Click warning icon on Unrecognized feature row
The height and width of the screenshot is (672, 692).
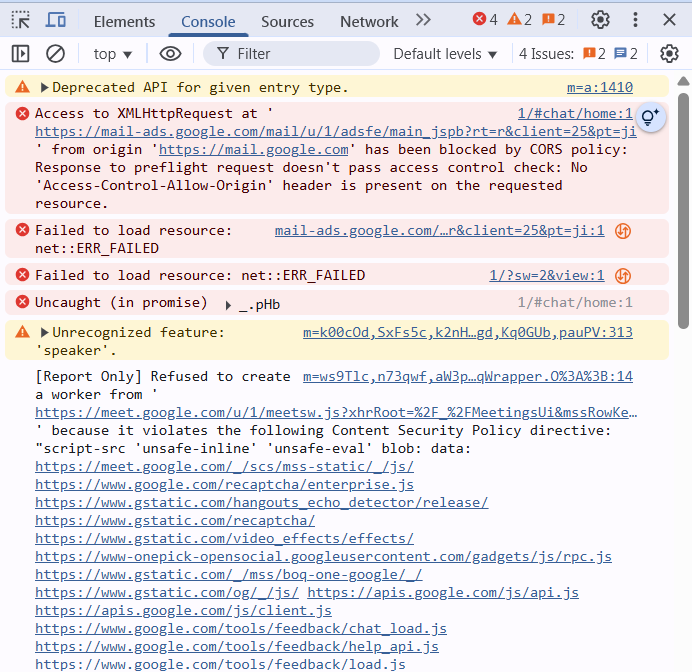pyautogui.click(x=23, y=332)
